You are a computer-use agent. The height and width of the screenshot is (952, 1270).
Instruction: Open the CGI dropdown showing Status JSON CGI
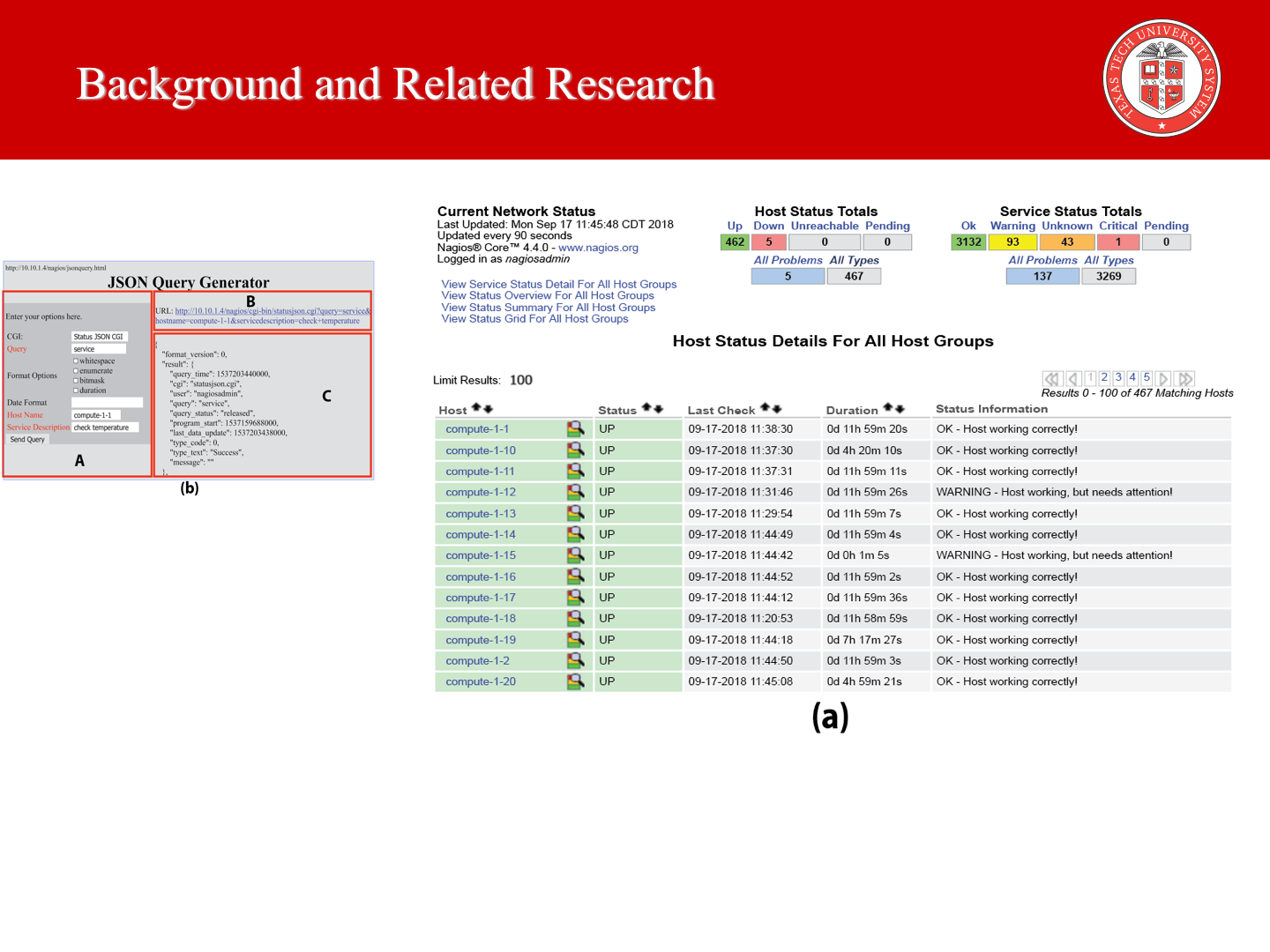pos(99,337)
